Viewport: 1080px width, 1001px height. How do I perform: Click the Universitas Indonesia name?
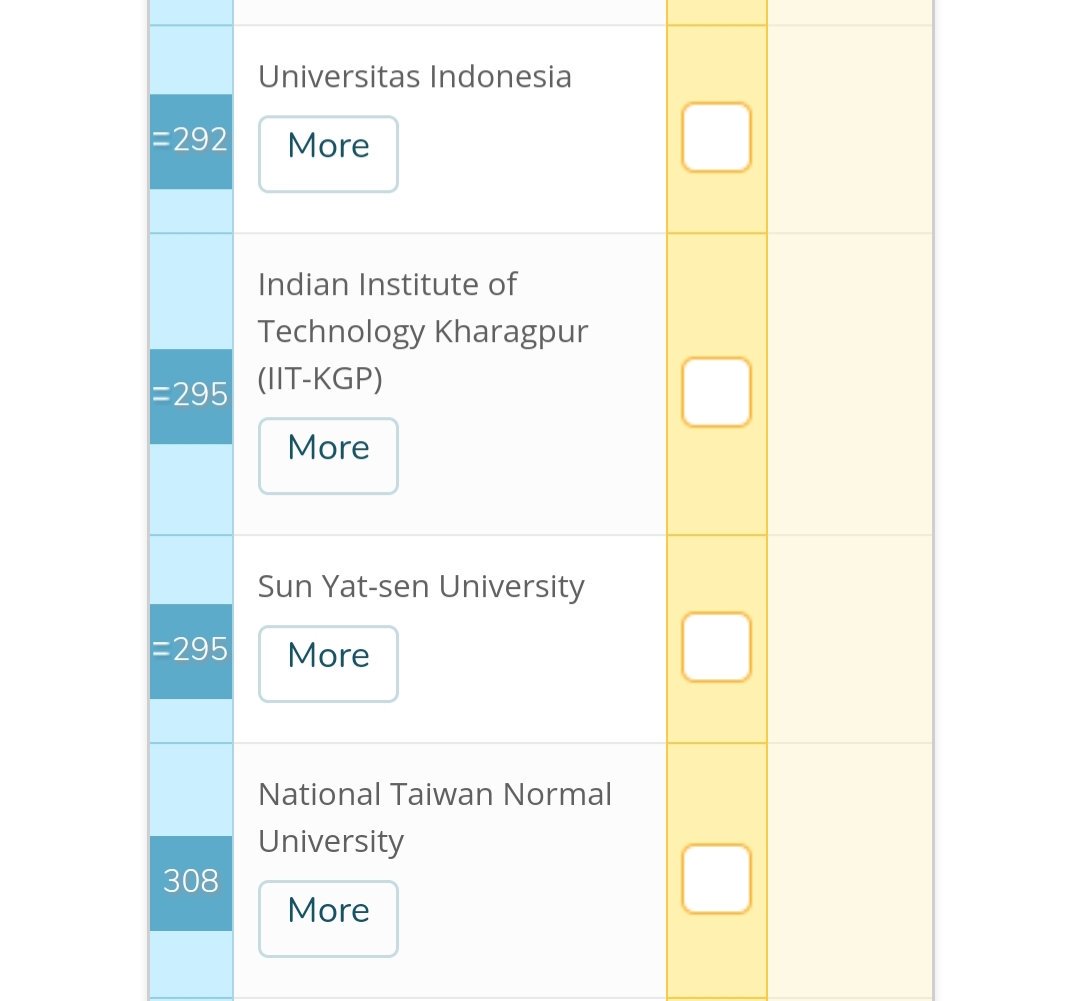click(x=415, y=76)
